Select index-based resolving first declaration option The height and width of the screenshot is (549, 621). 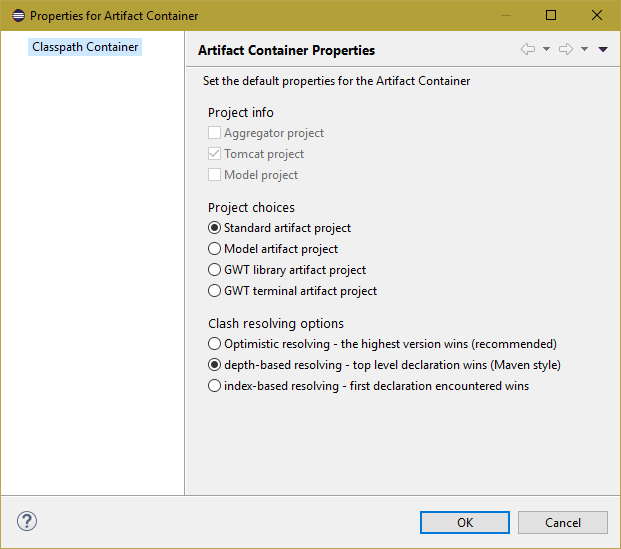pos(214,386)
